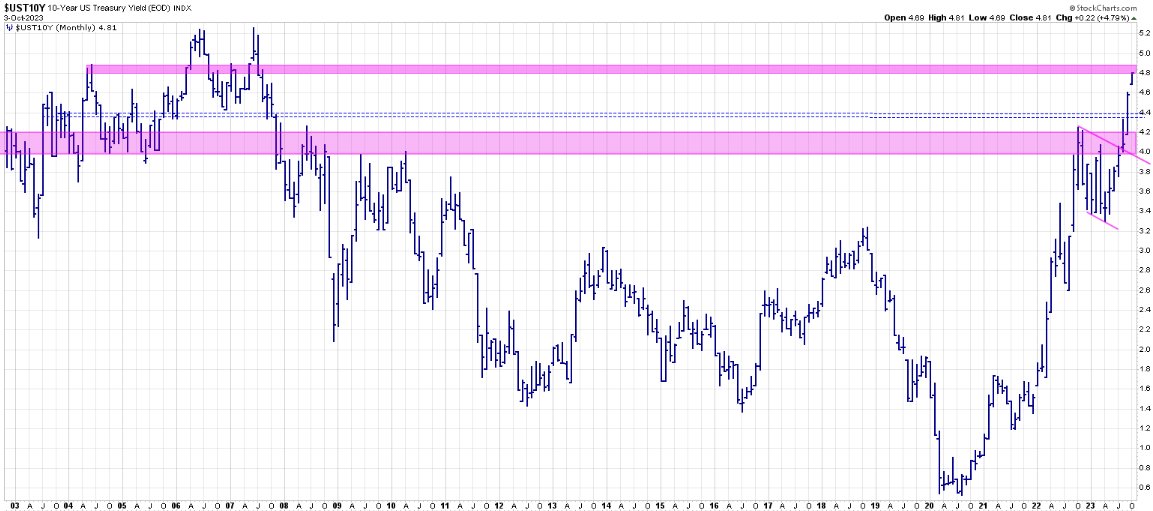Click the 2.0 label on the y-axis
The image size is (1153, 511).
[x=1144, y=349]
